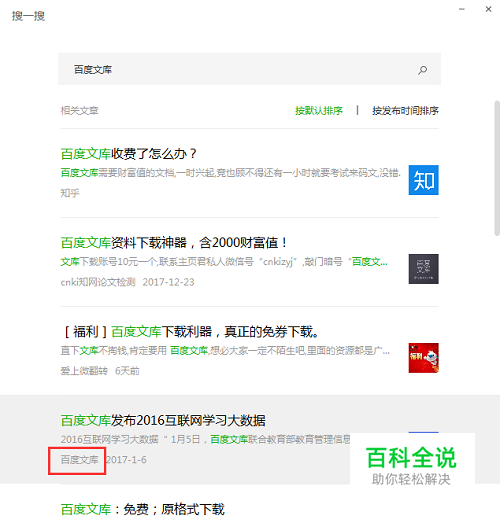This screenshot has height=518, width=500.
Task: Click the 6天前 timestamp
Action: tap(127, 371)
